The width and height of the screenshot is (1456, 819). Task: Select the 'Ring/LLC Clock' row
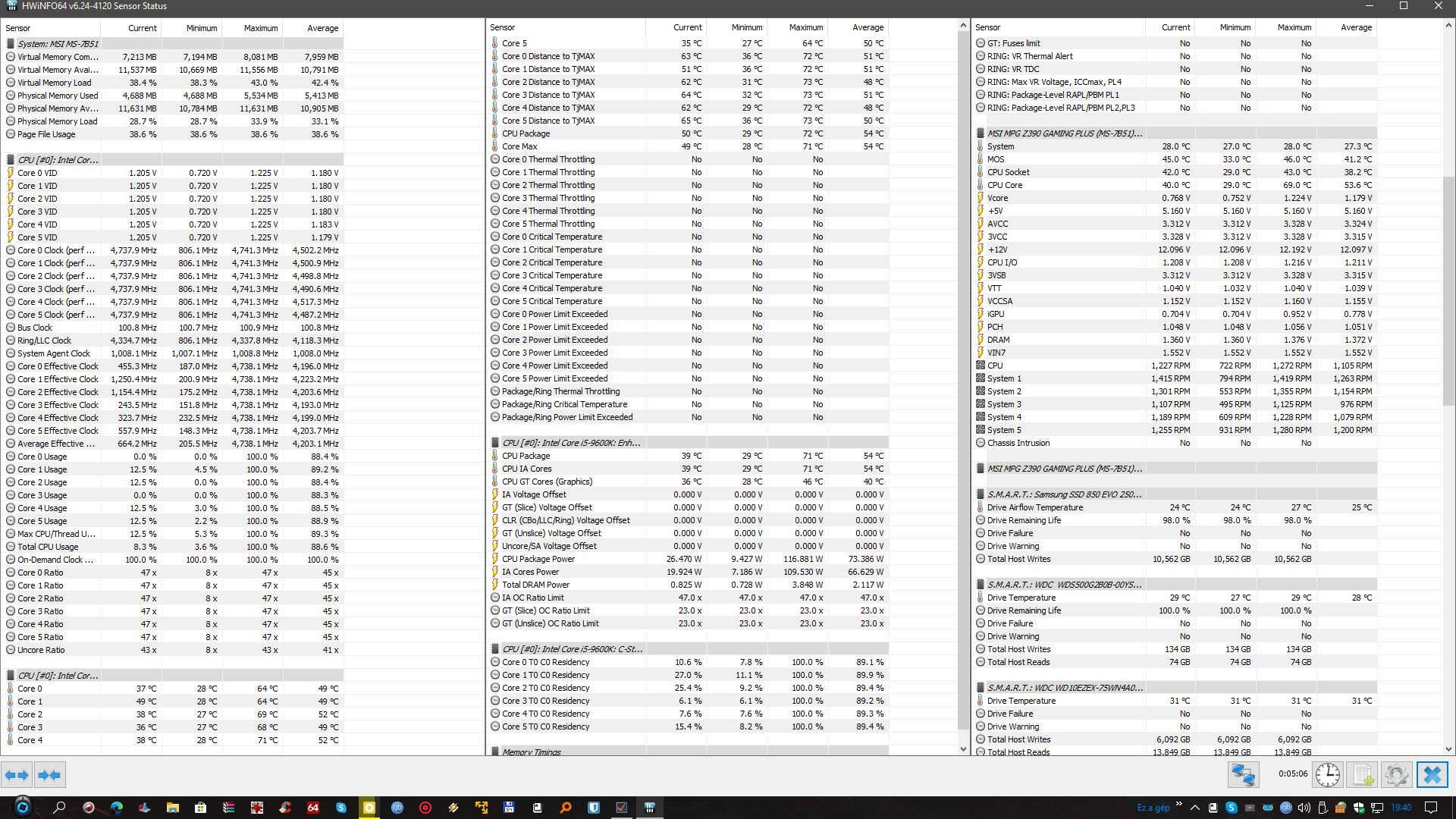pyautogui.click(x=173, y=340)
